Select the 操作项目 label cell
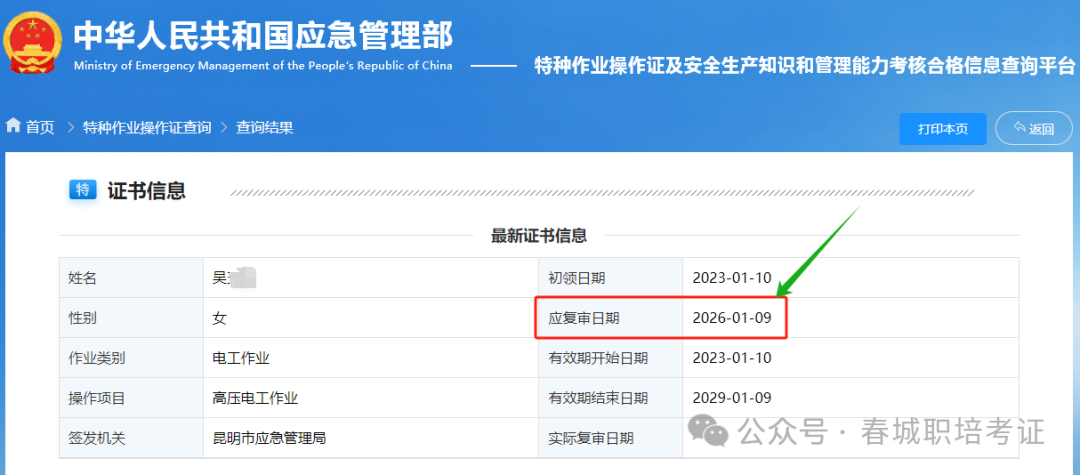 point(131,398)
